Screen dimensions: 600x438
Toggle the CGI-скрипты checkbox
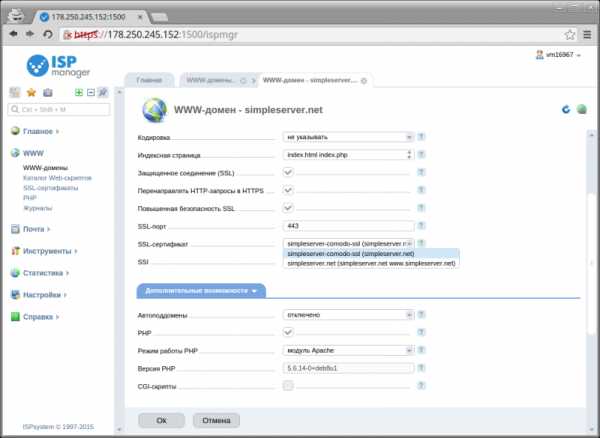tap(288, 386)
